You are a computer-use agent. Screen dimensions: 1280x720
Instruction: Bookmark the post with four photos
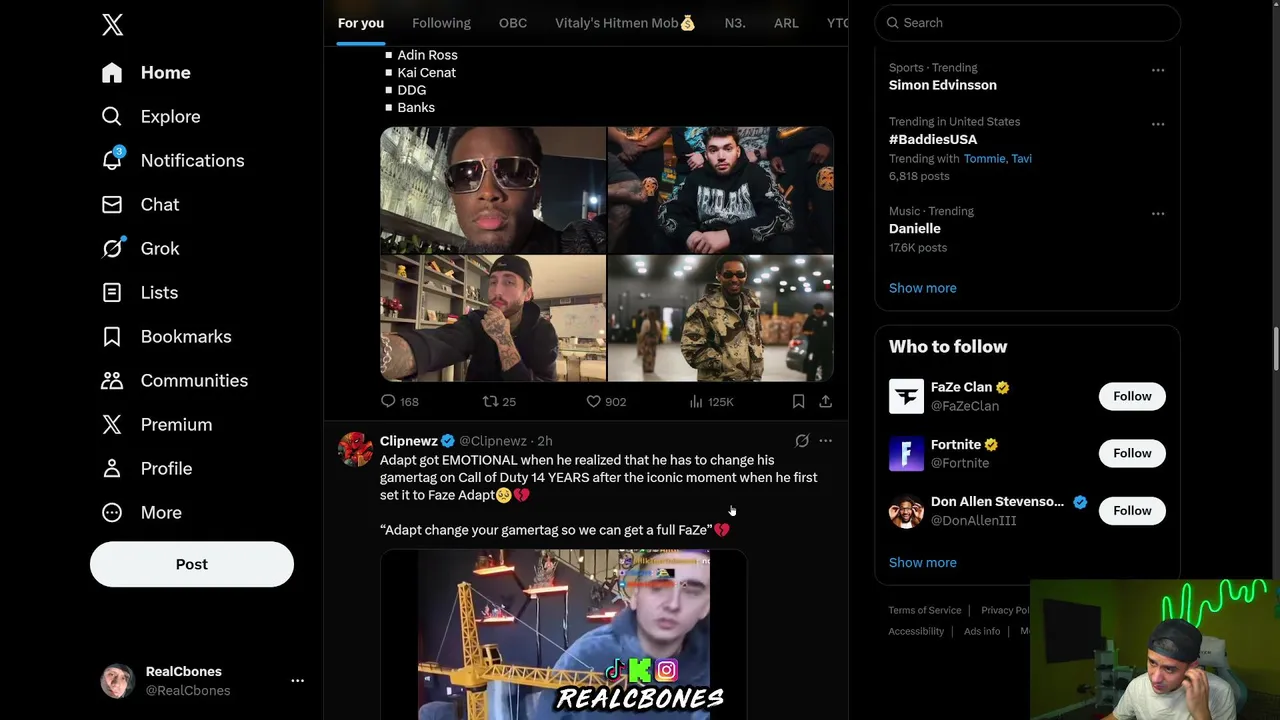[798, 401]
